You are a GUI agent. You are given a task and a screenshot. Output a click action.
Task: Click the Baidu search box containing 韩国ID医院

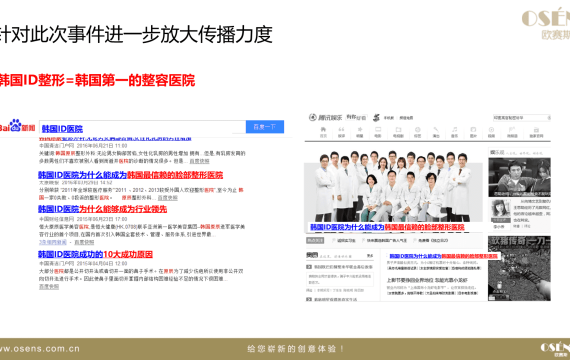tap(142, 128)
